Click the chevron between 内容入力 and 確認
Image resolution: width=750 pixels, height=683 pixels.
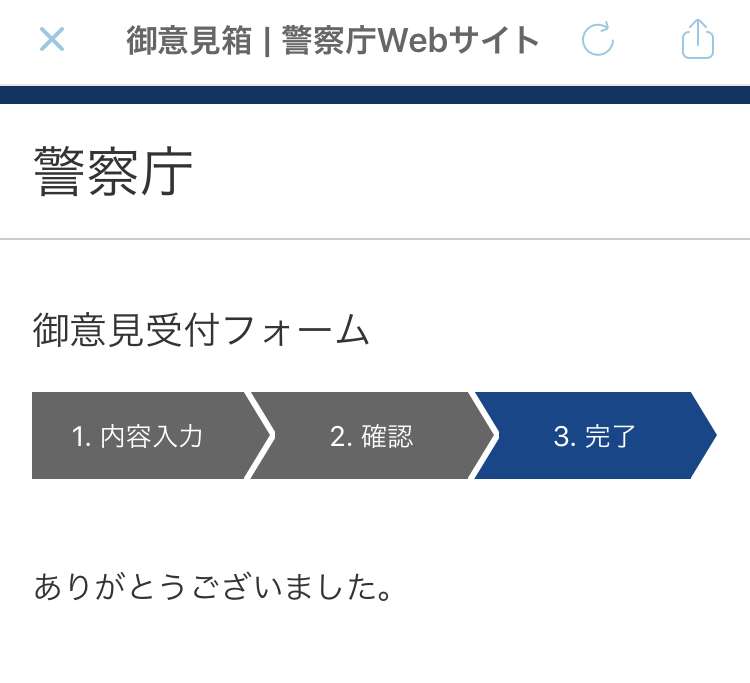[260, 436]
